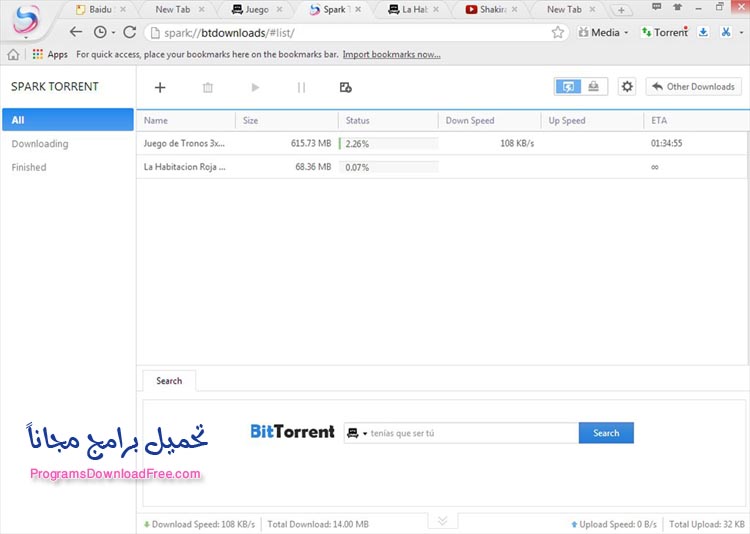This screenshot has width=750, height=534.
Task: Click the Upload Speed status entry
Action: [x=614, y=524]
